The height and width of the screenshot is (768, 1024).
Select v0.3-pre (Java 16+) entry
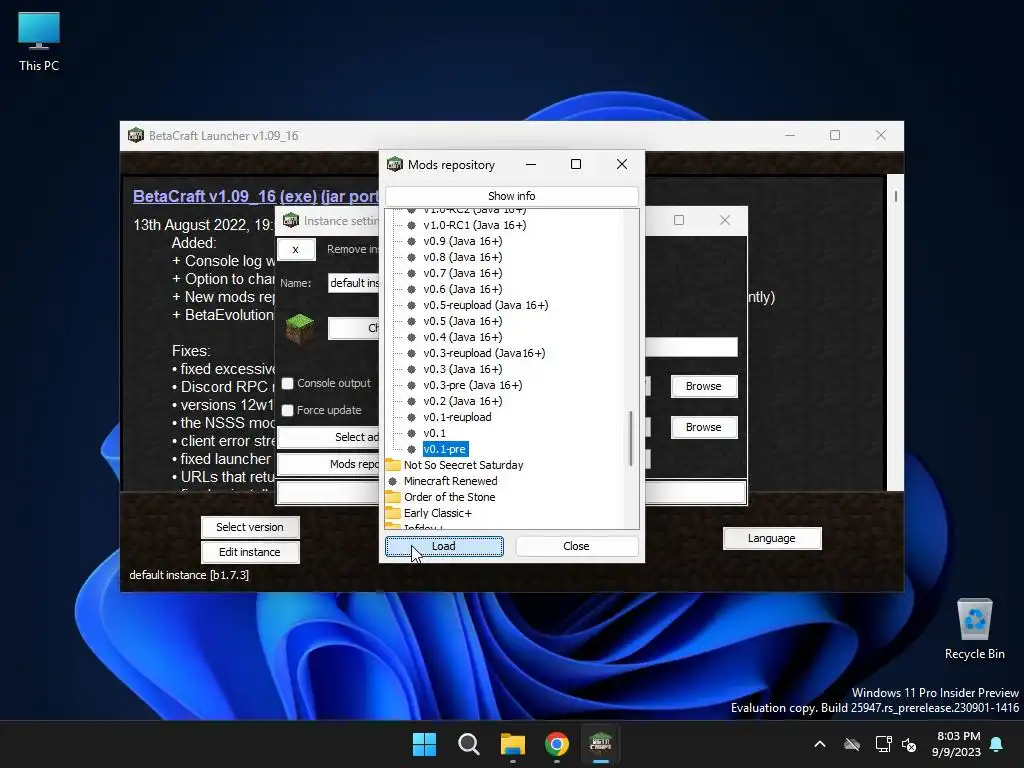coord(473,385)
